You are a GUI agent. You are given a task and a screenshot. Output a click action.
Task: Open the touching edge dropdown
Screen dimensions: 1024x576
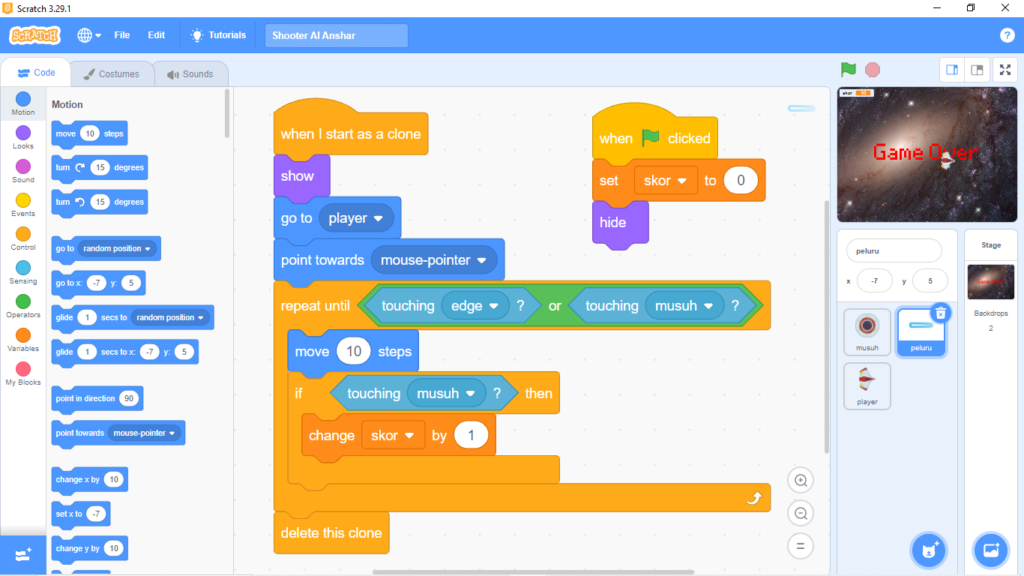(x=475, y=306)
